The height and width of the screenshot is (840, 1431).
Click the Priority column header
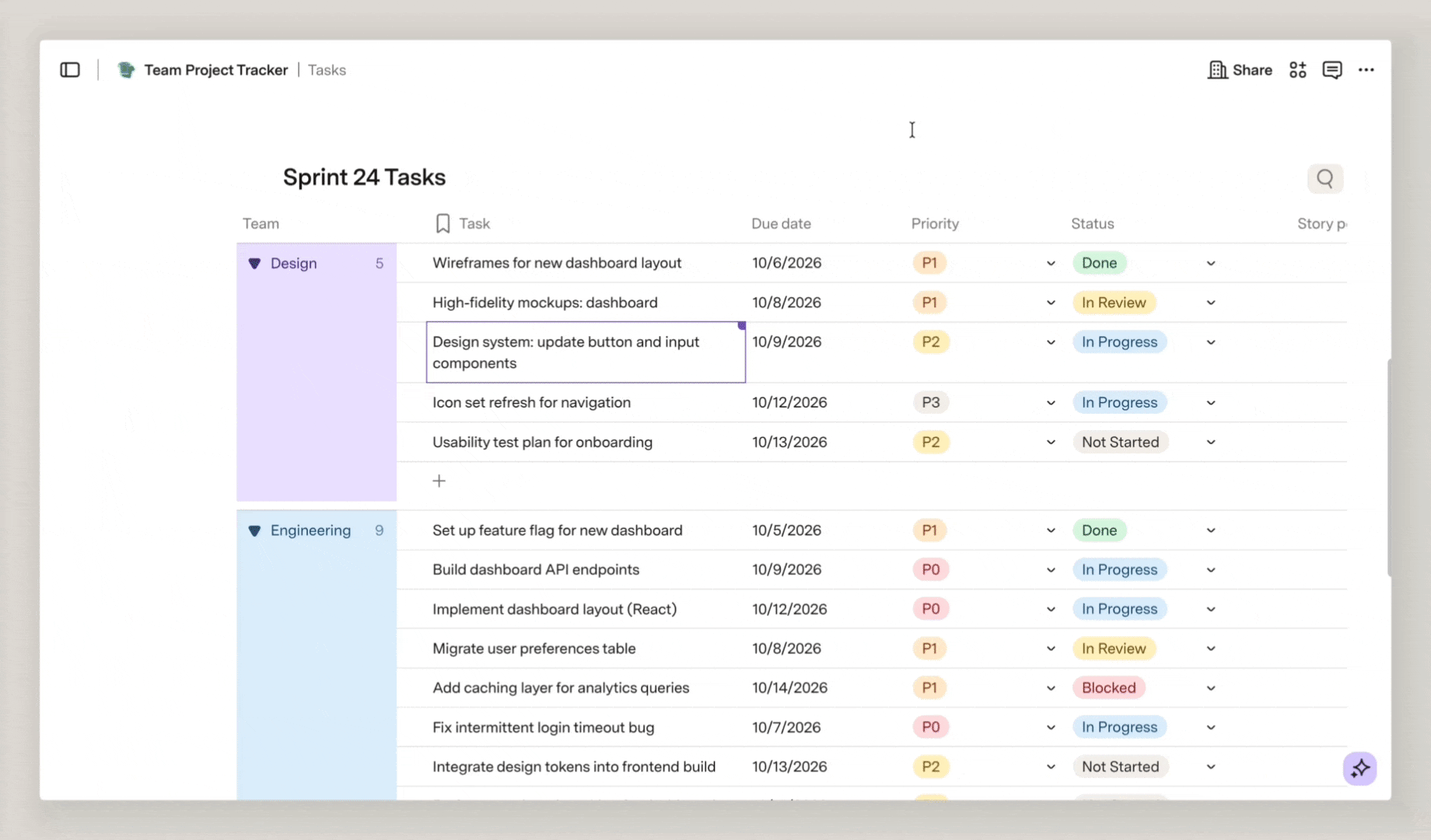pos(935,224)
